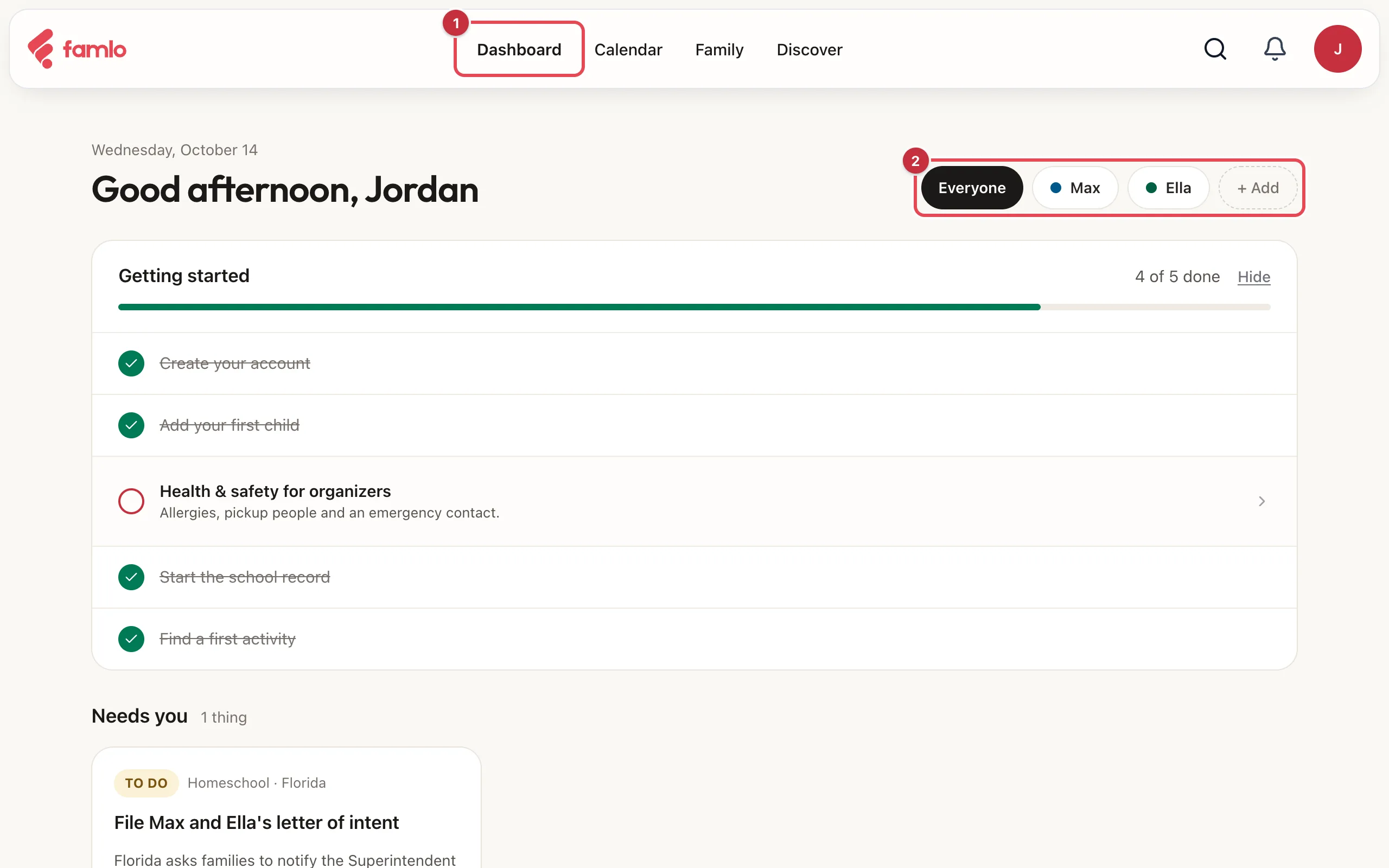This screenshot has width=1389, height=868.
Task: Toggle the Find a first activity checkmark
Action: (131, 639)
